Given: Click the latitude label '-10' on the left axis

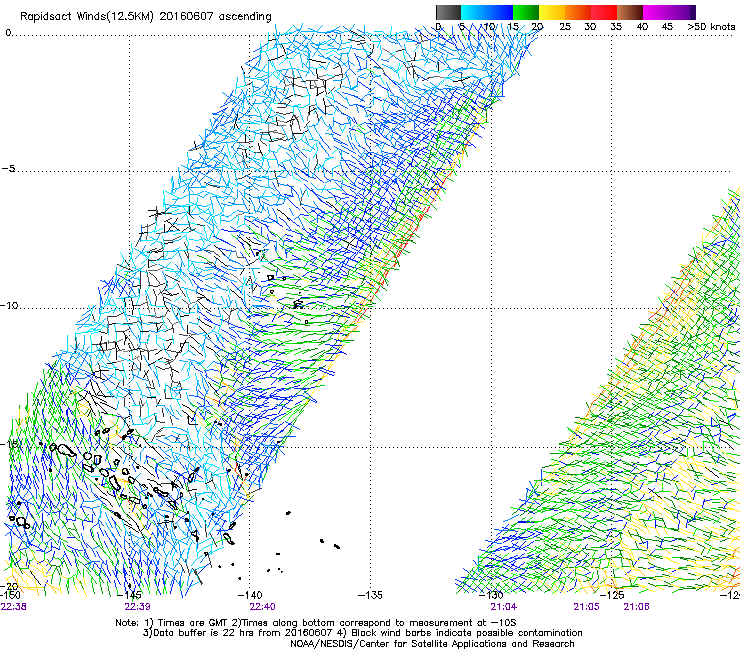Looking at the screenshot, I should [x=9, y=306].
